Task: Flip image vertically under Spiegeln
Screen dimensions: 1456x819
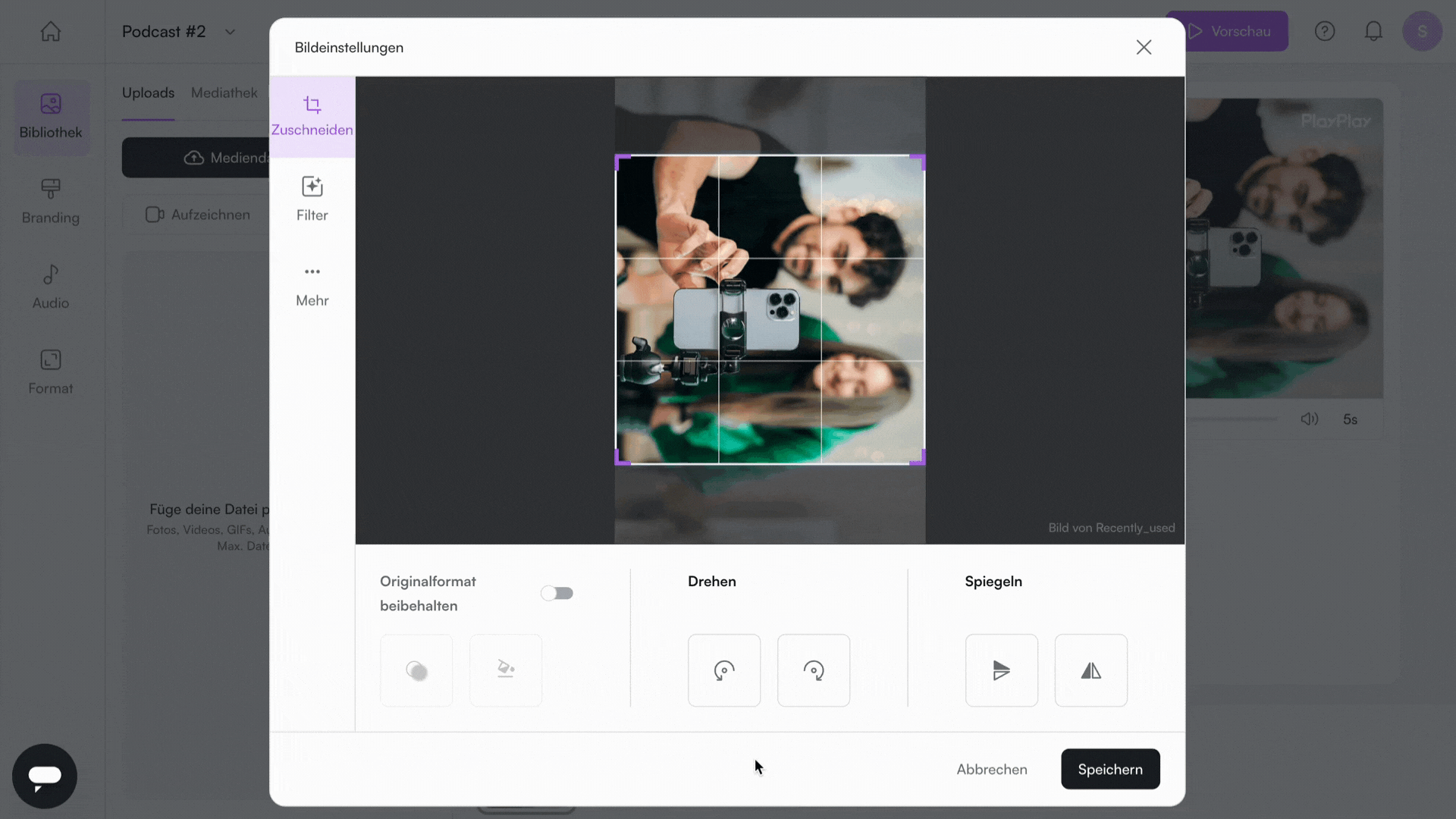Action: click(x=1001, y=670)
